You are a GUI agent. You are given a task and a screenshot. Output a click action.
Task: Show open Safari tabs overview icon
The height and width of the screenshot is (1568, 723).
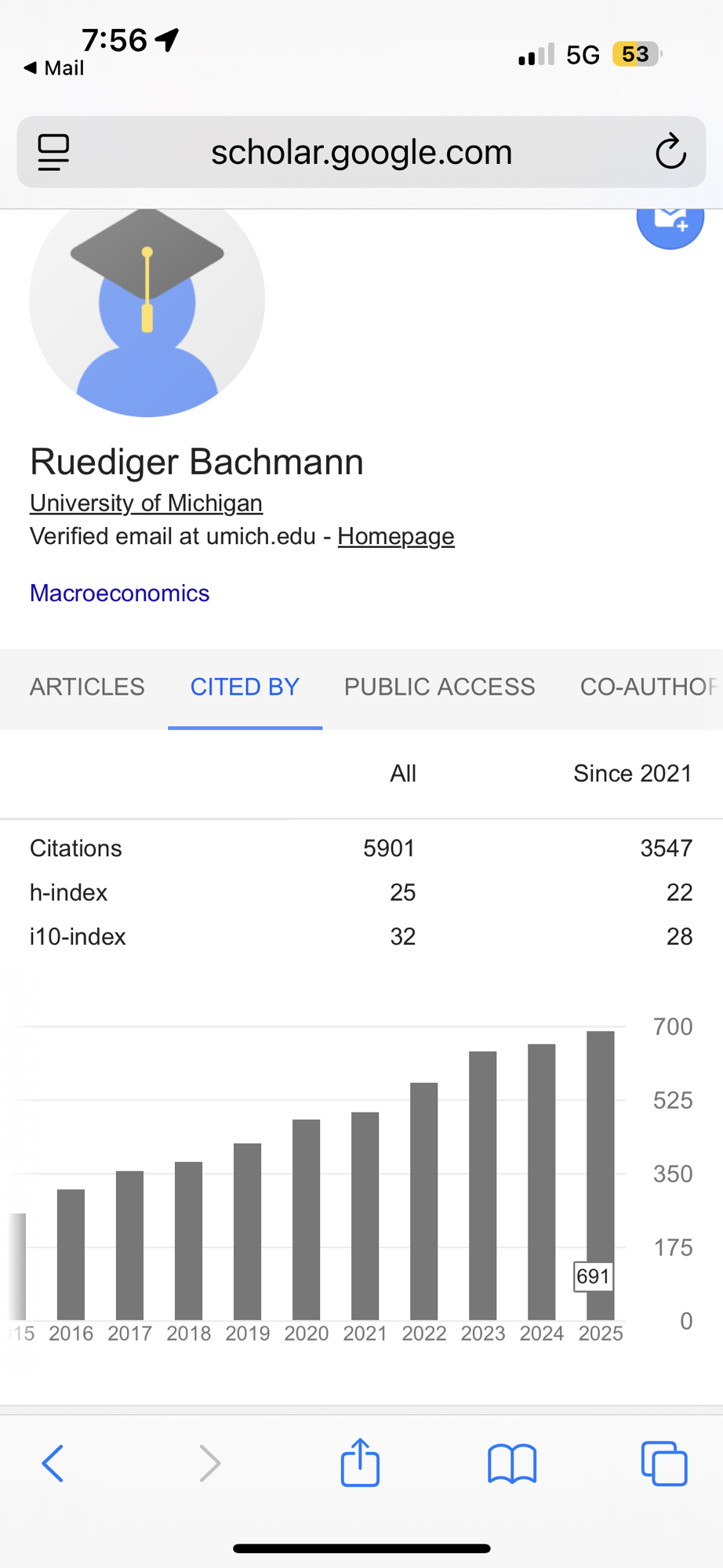(x=663, y=1463)
